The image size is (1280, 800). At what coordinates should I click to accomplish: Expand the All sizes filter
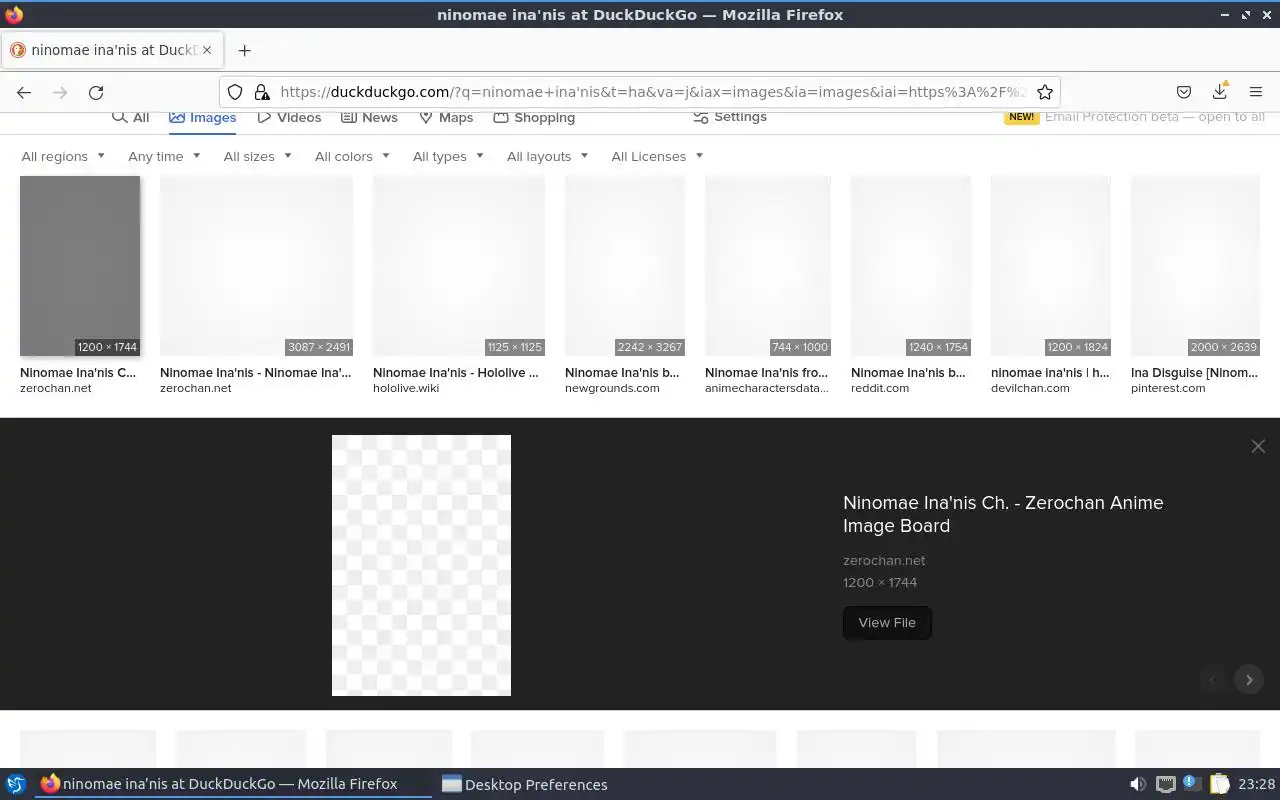click(x=257, y=156)
